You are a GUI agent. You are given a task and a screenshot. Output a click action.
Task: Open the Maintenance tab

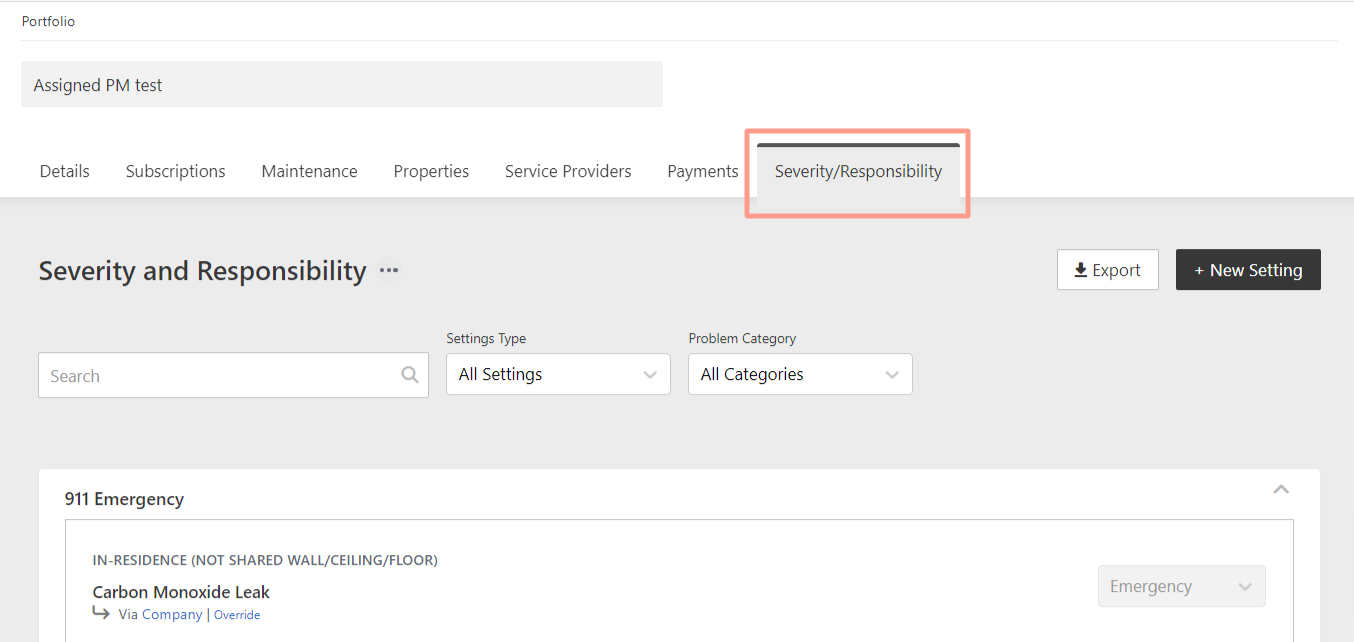pos(309,171)
